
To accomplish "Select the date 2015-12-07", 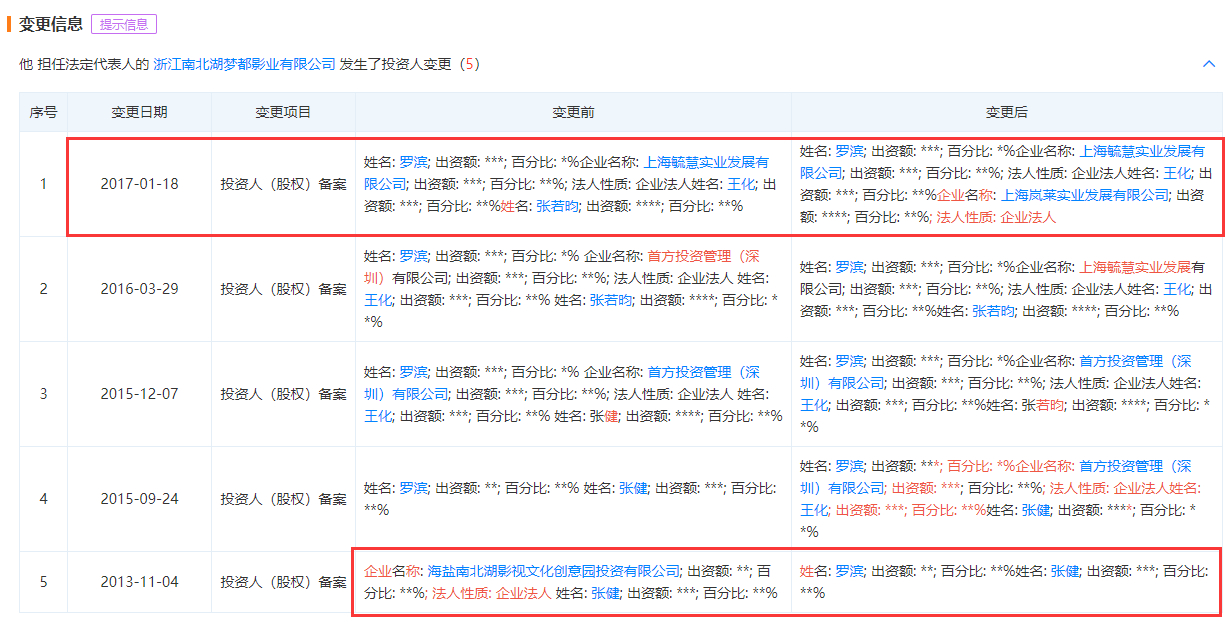I will 139,394.
